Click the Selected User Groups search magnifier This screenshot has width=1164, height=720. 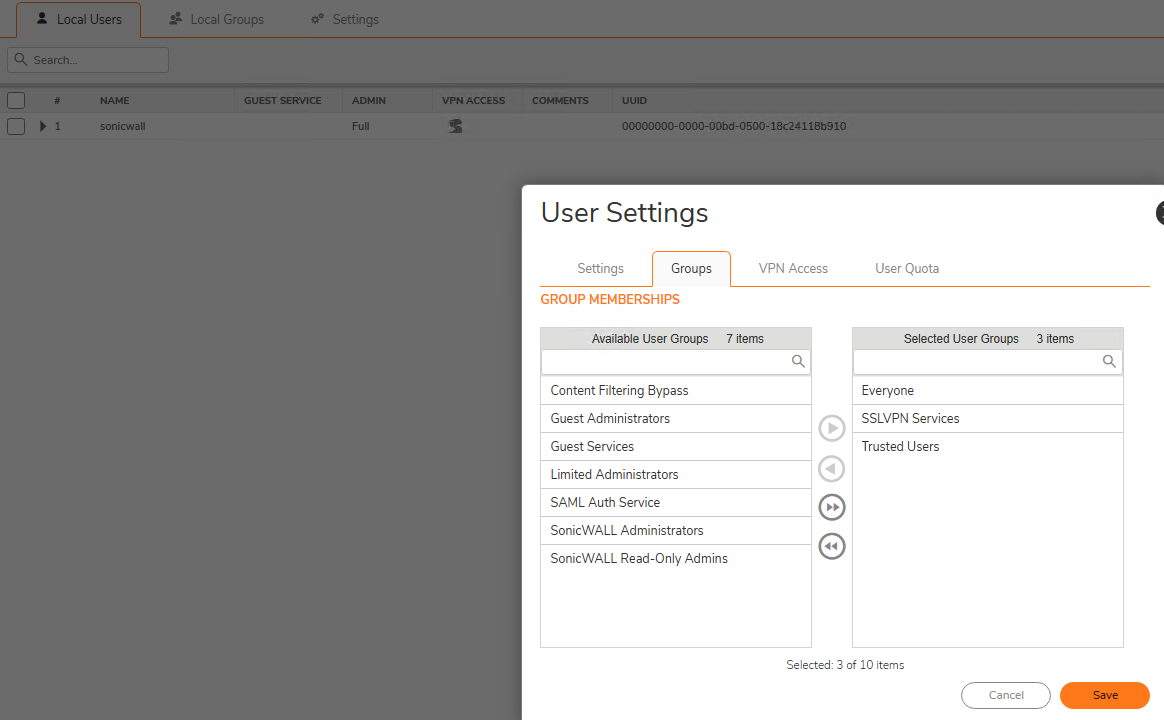(x=1109, y=362)
